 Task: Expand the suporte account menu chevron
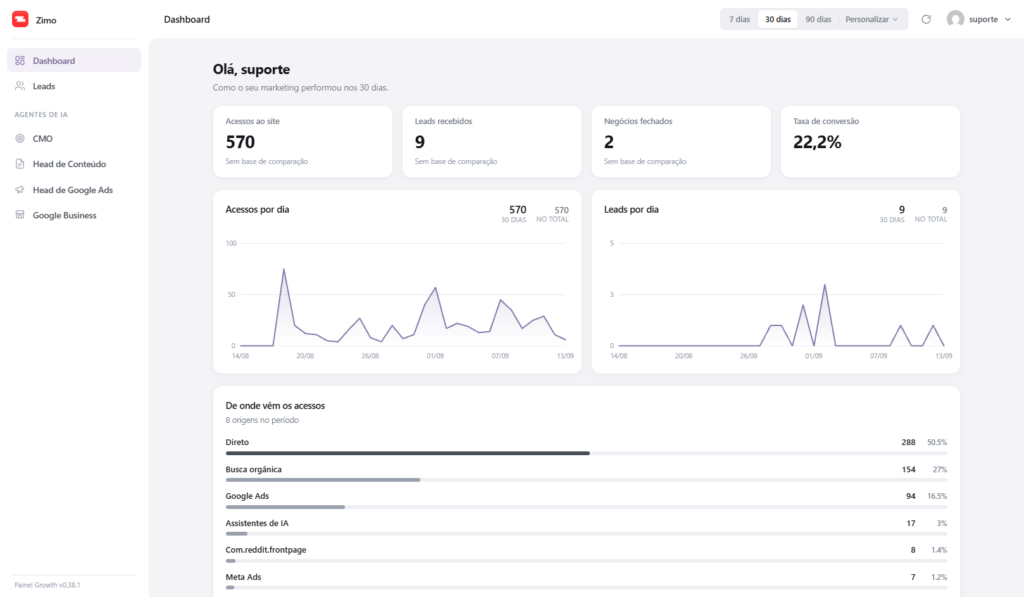[1008, 20]
